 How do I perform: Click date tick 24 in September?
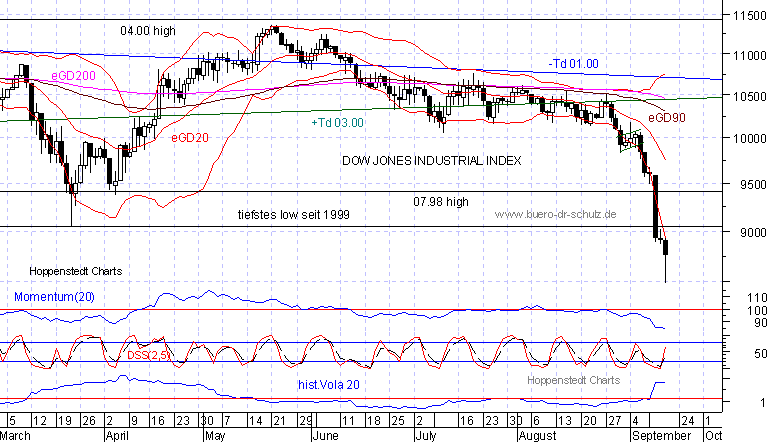(x=688, y=421)
